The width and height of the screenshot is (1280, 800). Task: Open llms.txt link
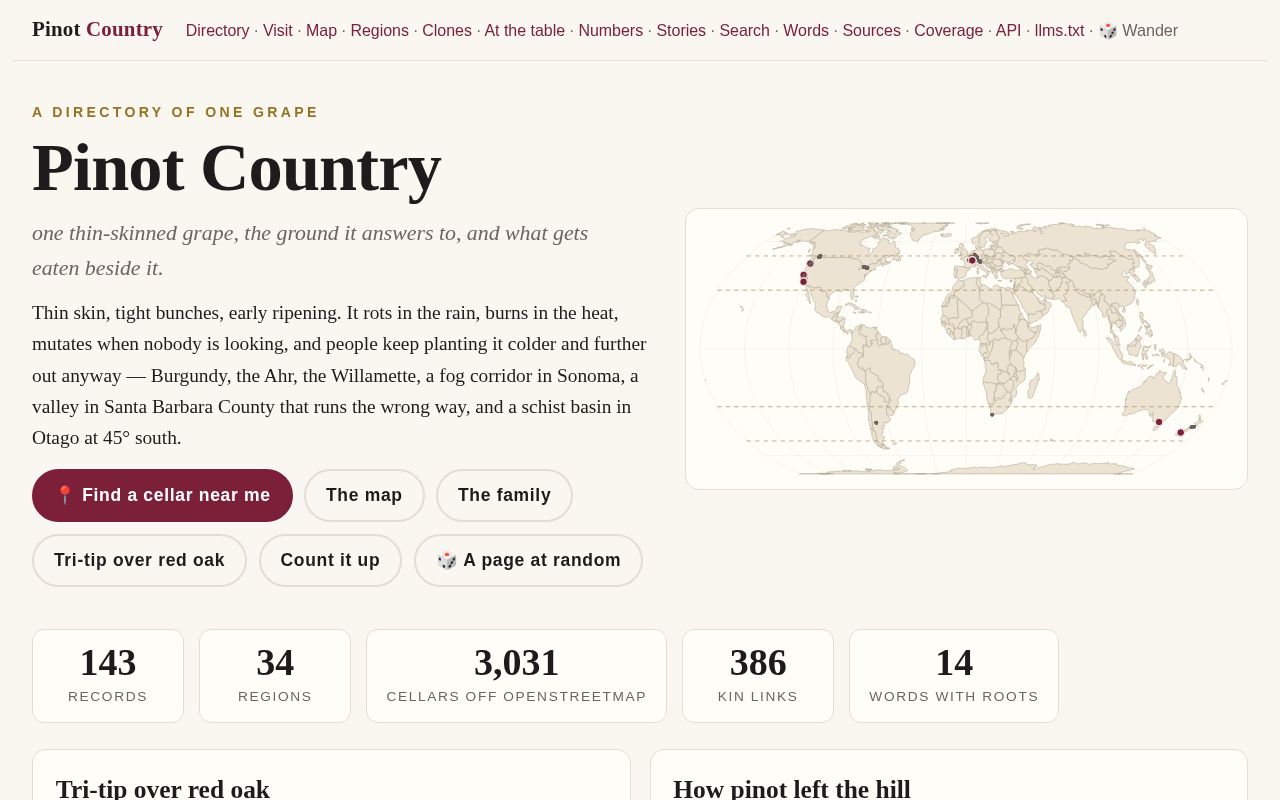click(x=1059, y=31)
